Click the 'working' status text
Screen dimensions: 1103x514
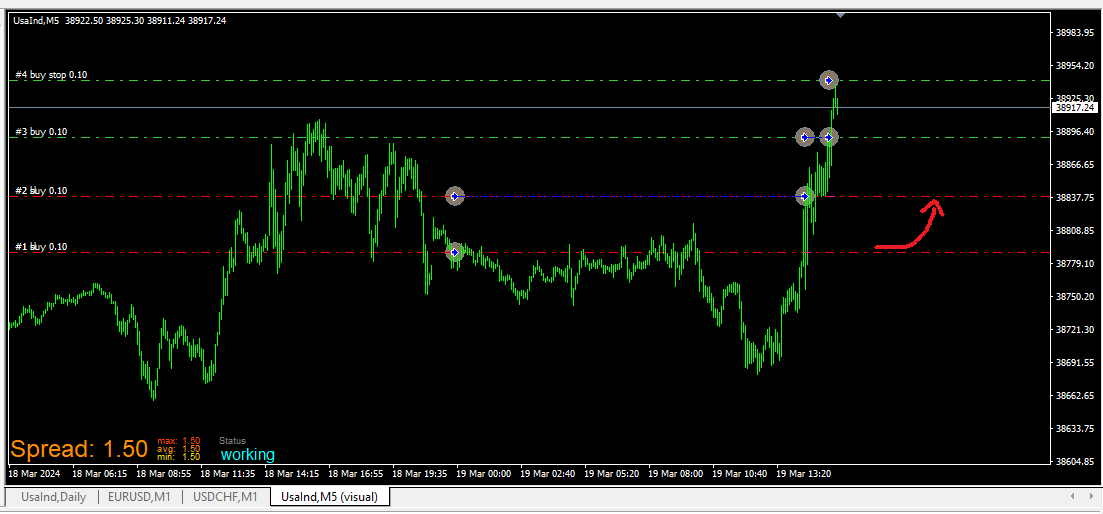(248, 454)
